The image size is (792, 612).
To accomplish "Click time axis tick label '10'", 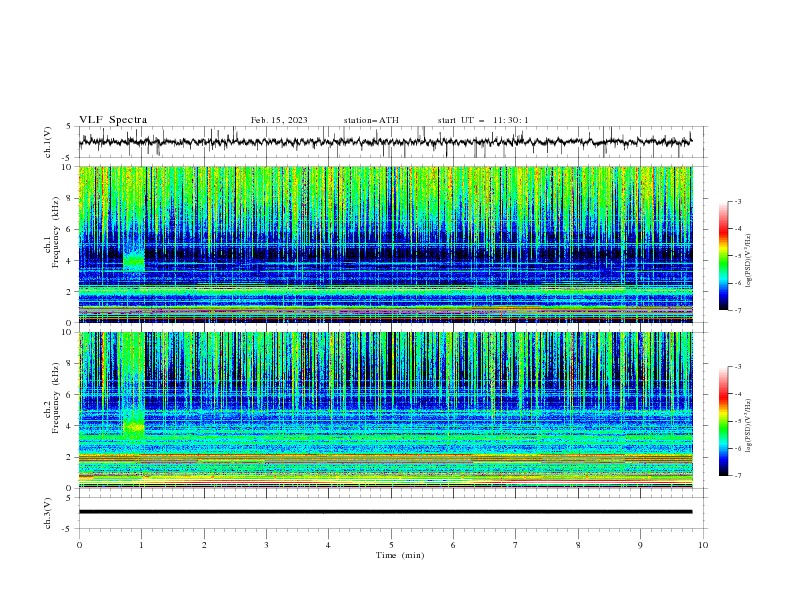I will click(703, 545).
